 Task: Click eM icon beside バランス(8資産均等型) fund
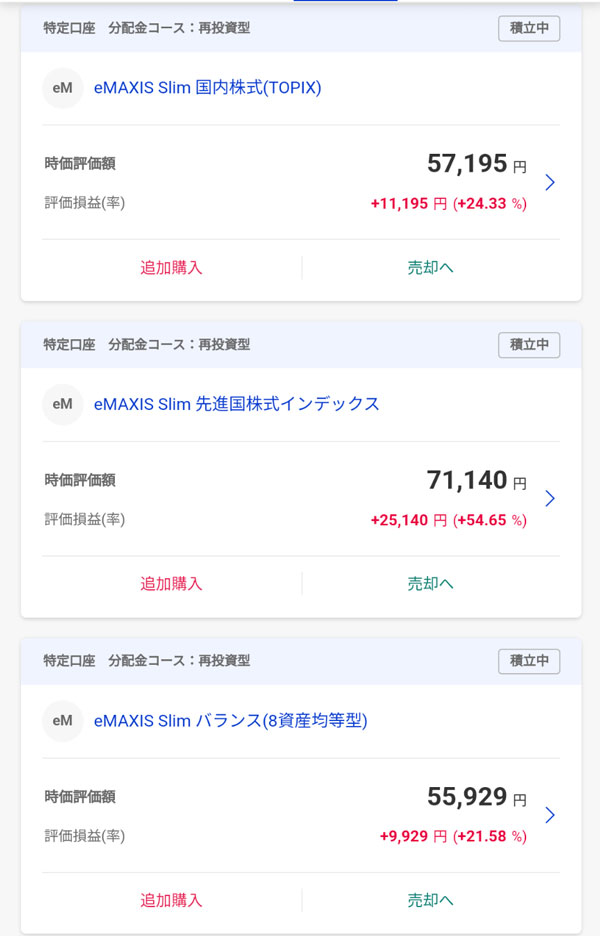pos(62,721)
